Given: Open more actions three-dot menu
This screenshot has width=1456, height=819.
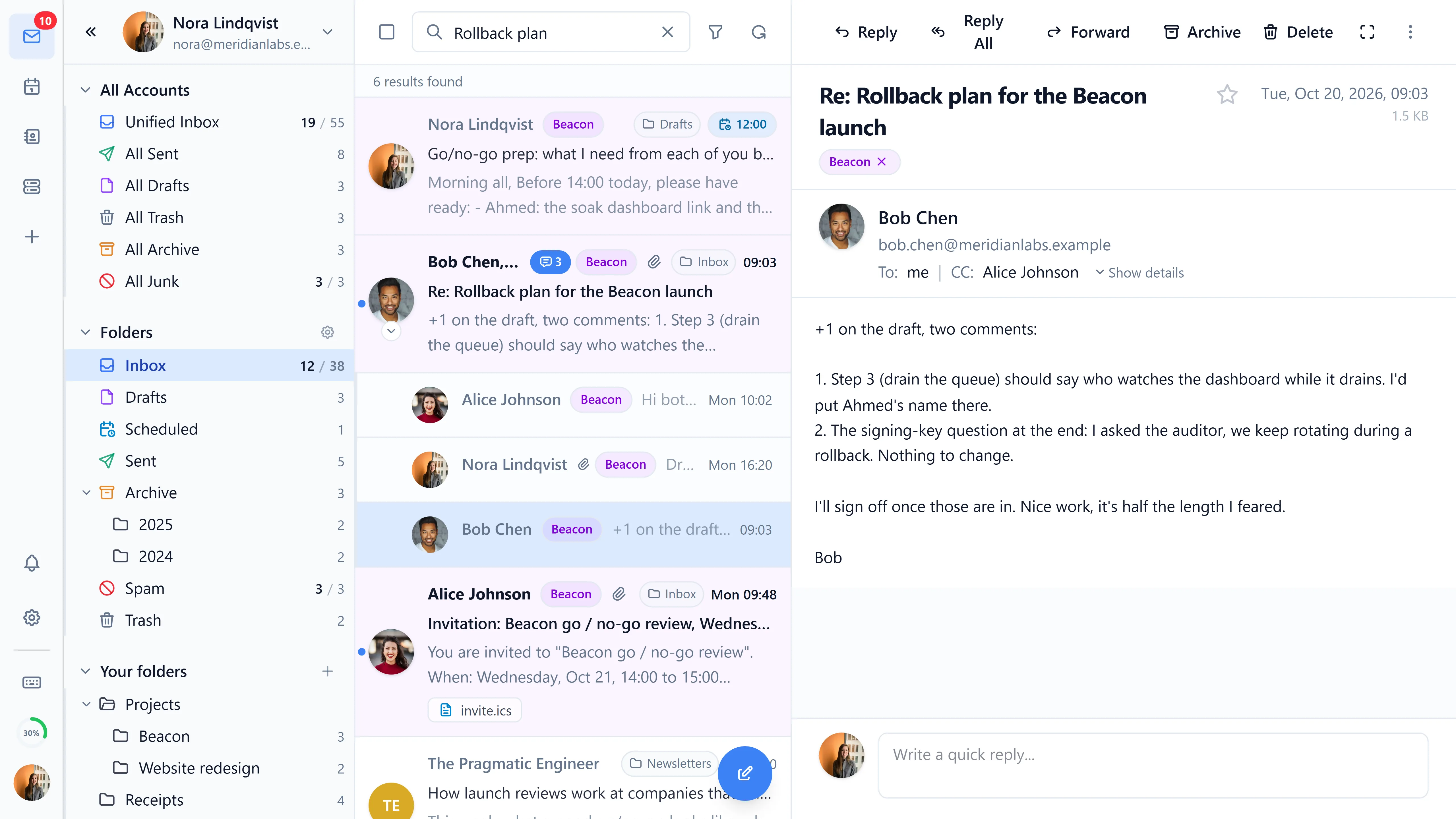Looking at the screenshot, I should point(1410,32).
